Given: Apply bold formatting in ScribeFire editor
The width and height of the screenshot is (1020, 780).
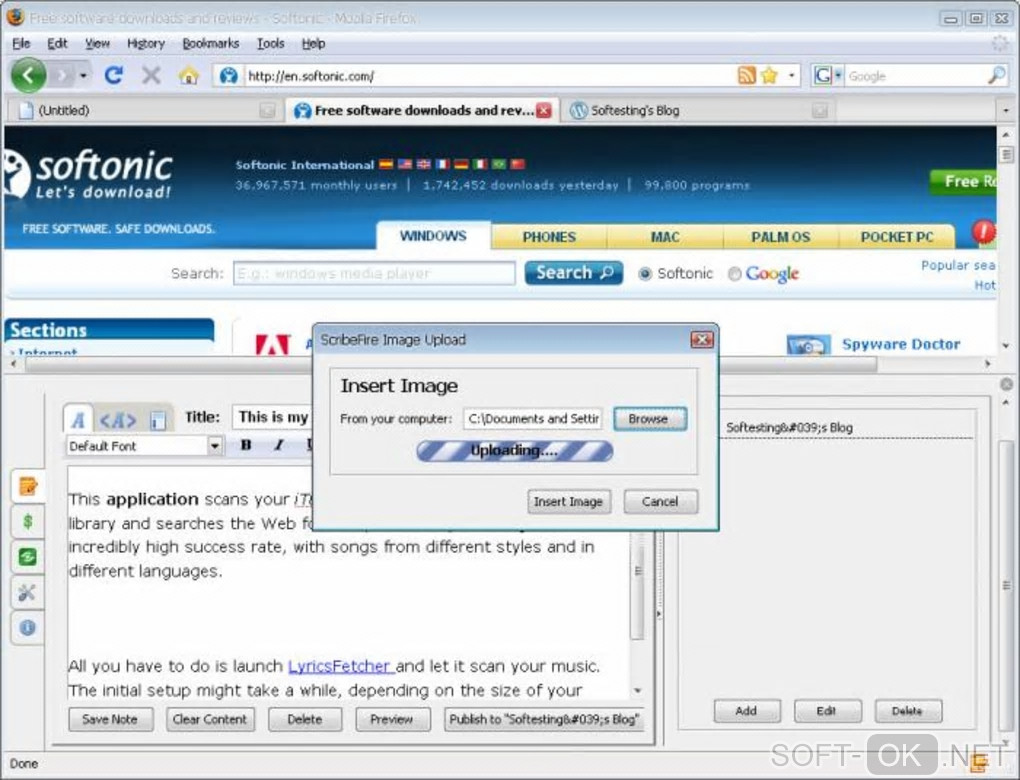Looking at the screenshot, I should coord(245,445).
